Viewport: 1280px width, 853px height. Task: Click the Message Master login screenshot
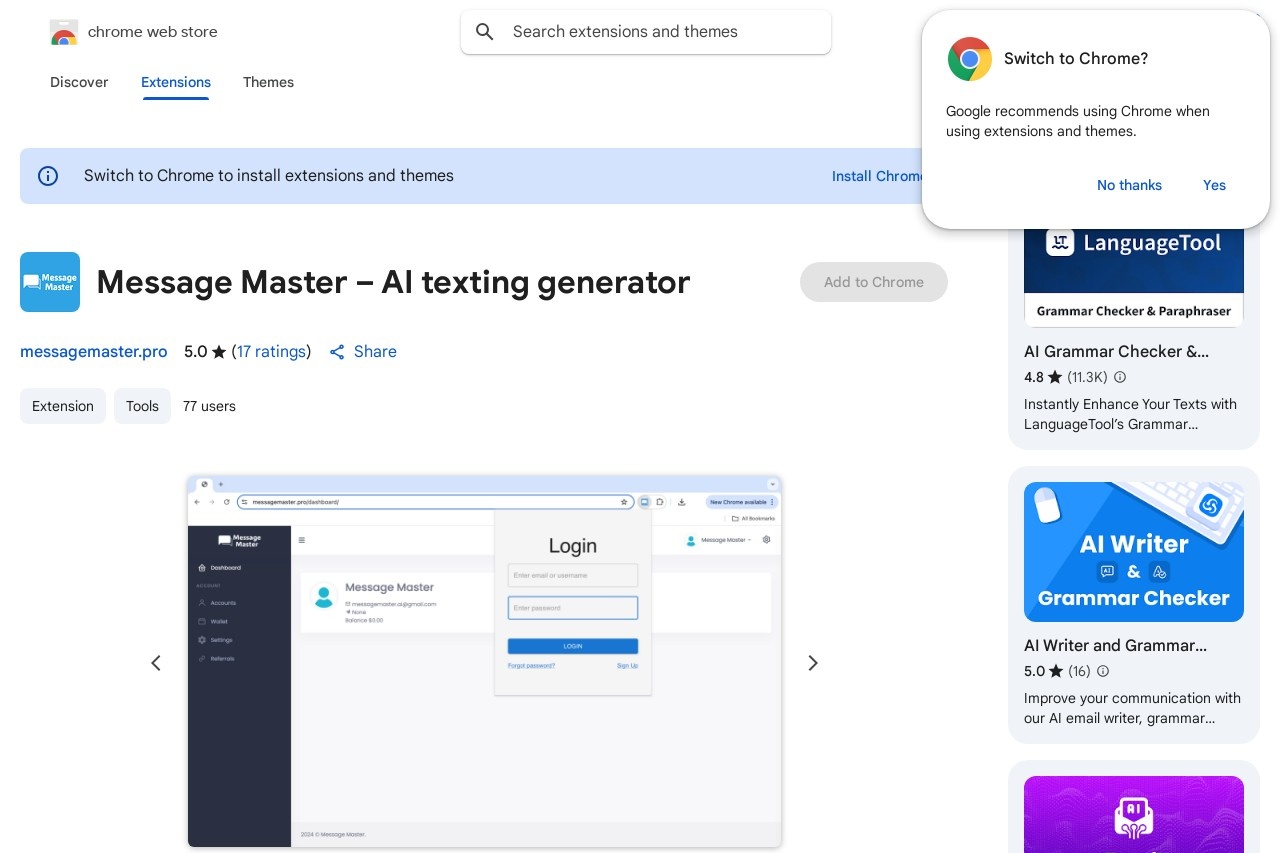485,661
